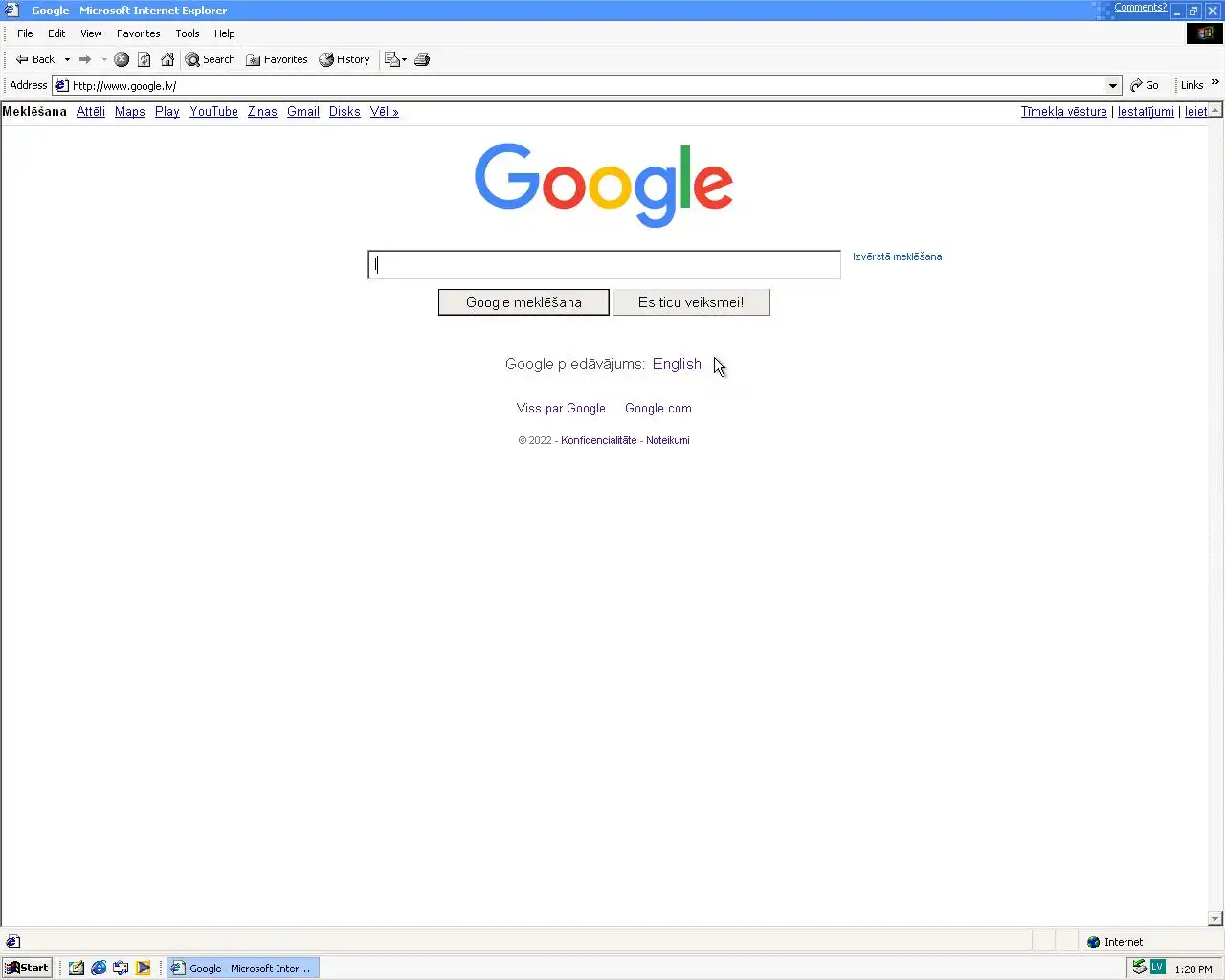Launch Internet Explorer from Quick Launch

tap(99, 968)
